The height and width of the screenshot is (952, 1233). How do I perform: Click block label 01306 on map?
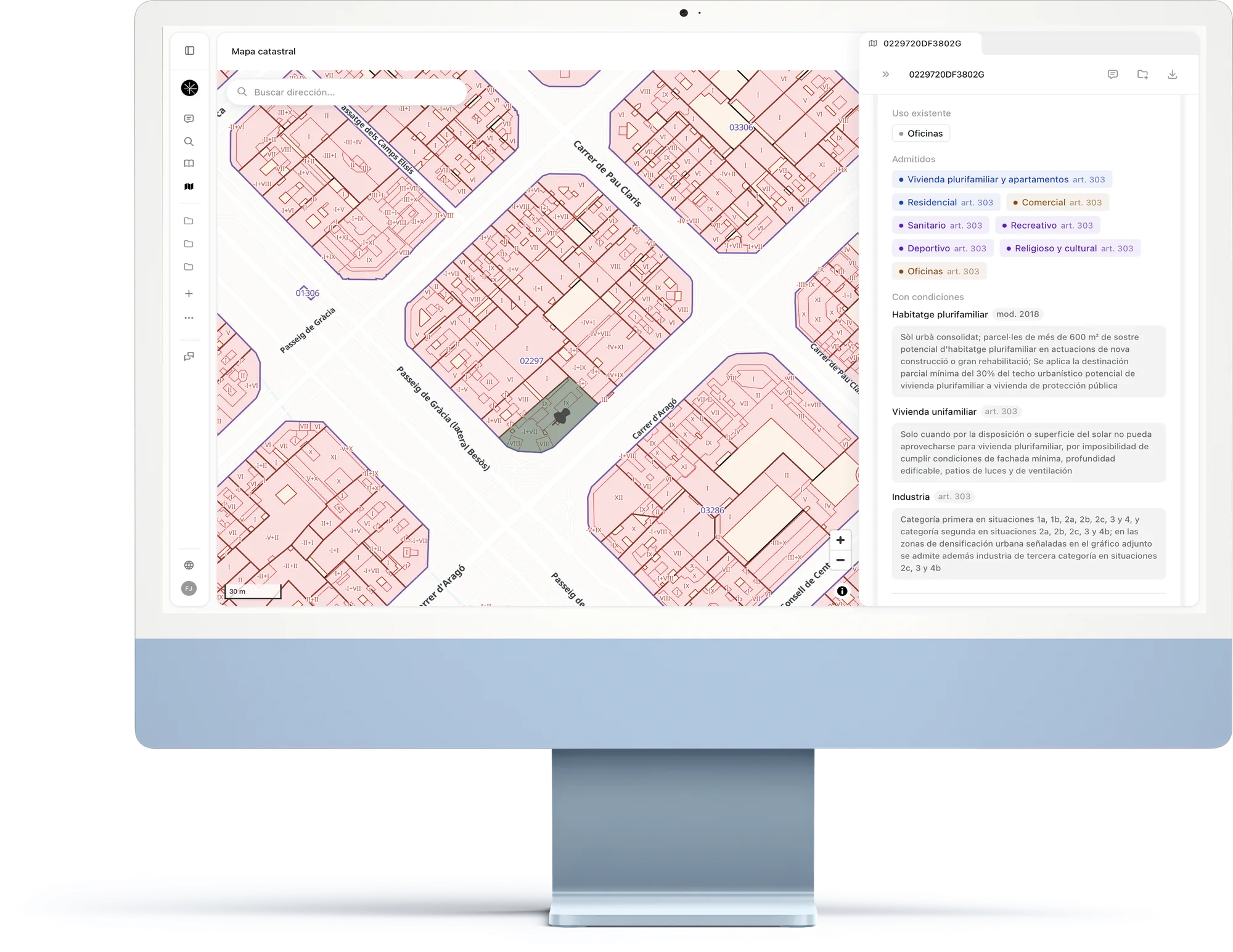coord(307,293)
